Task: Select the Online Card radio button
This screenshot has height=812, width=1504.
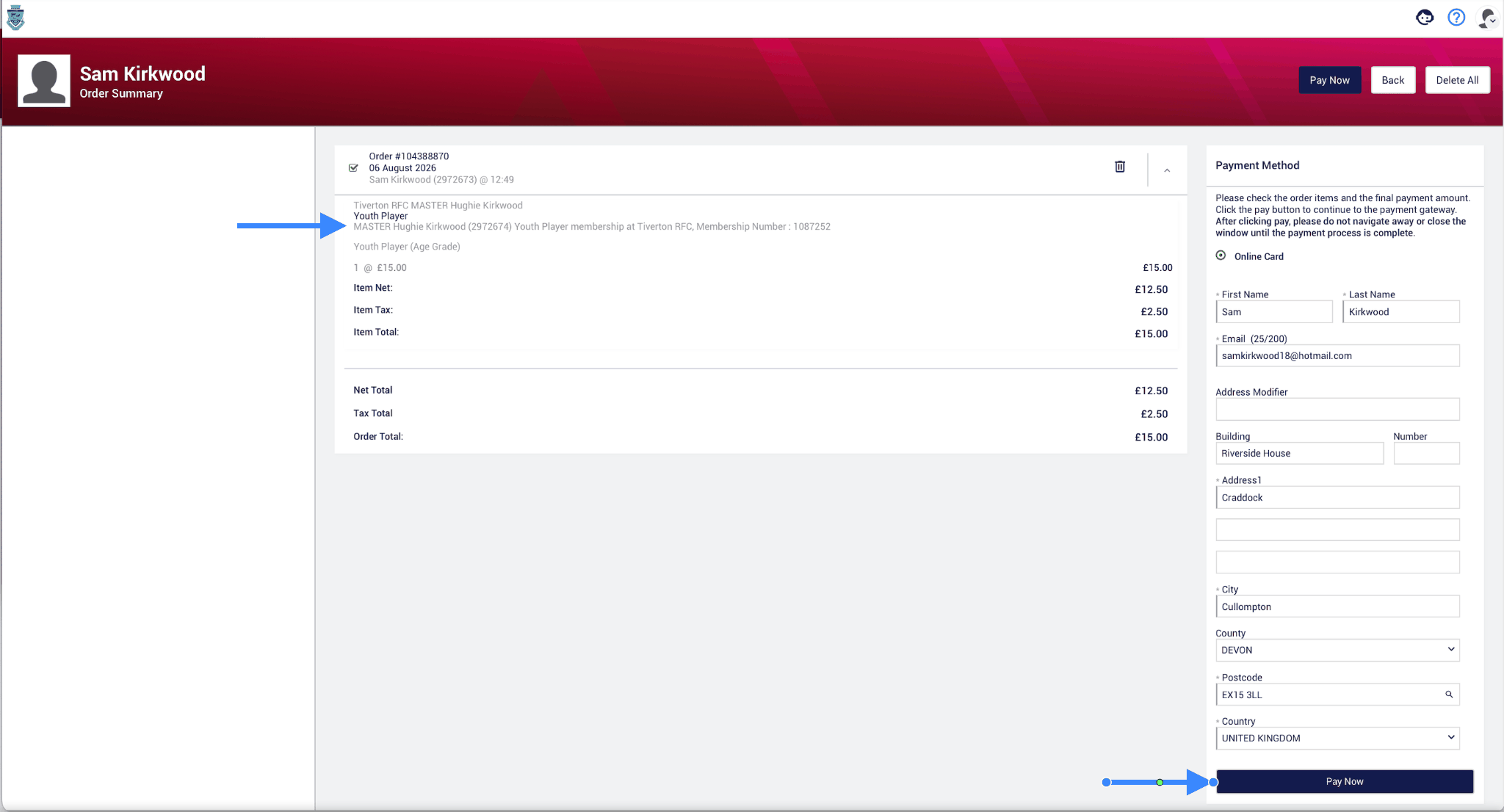Action: click(x=1221, y=255)
